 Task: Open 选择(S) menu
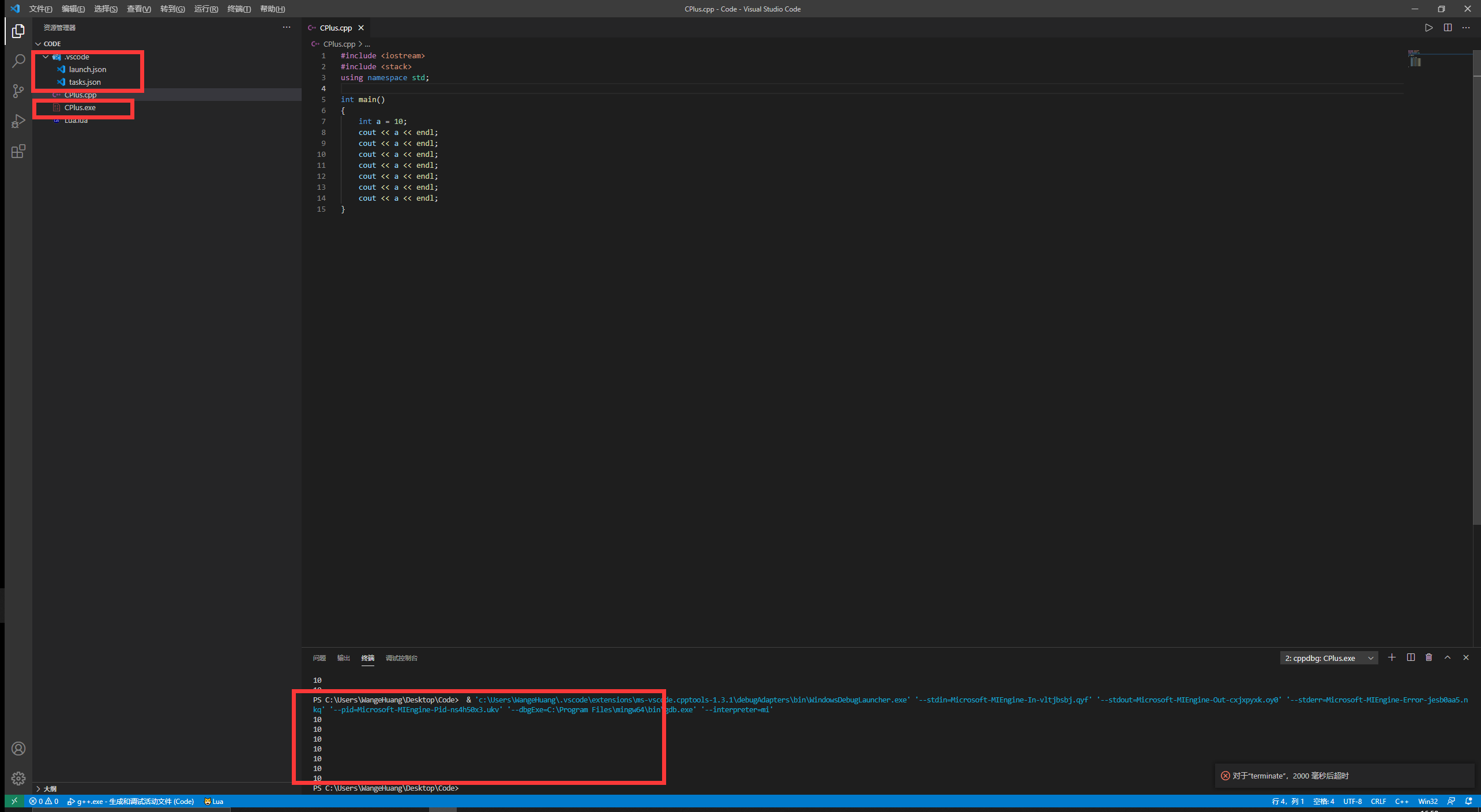(106, 9)
